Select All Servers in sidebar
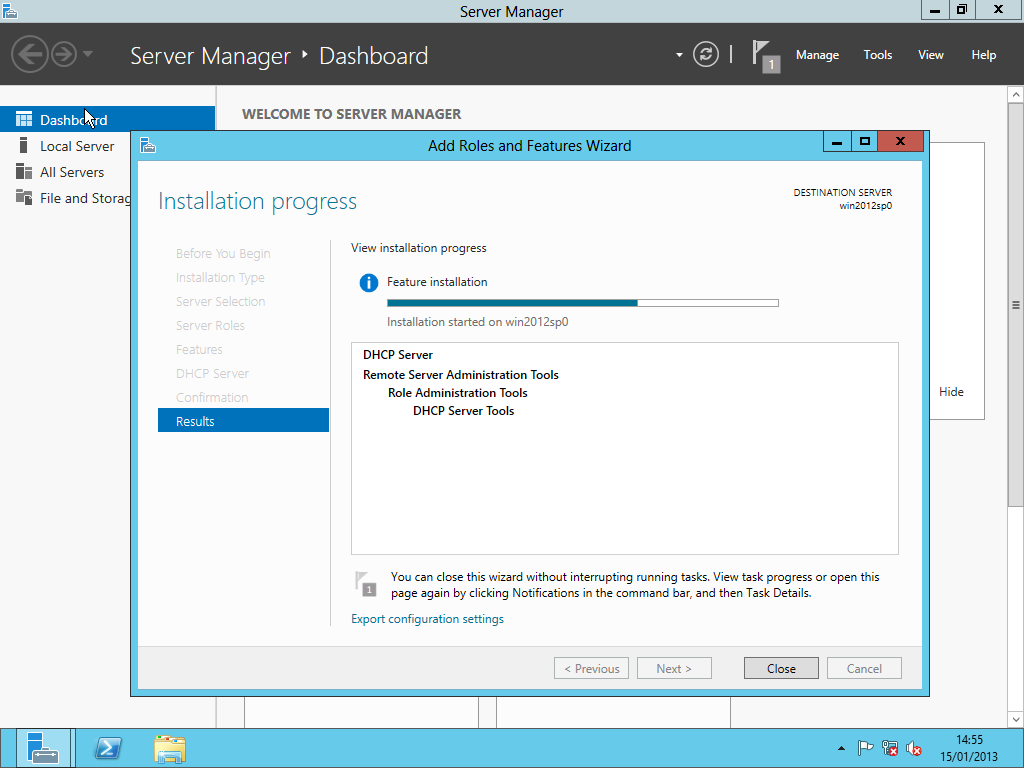The image size is (1024, 768). [72, 172]
